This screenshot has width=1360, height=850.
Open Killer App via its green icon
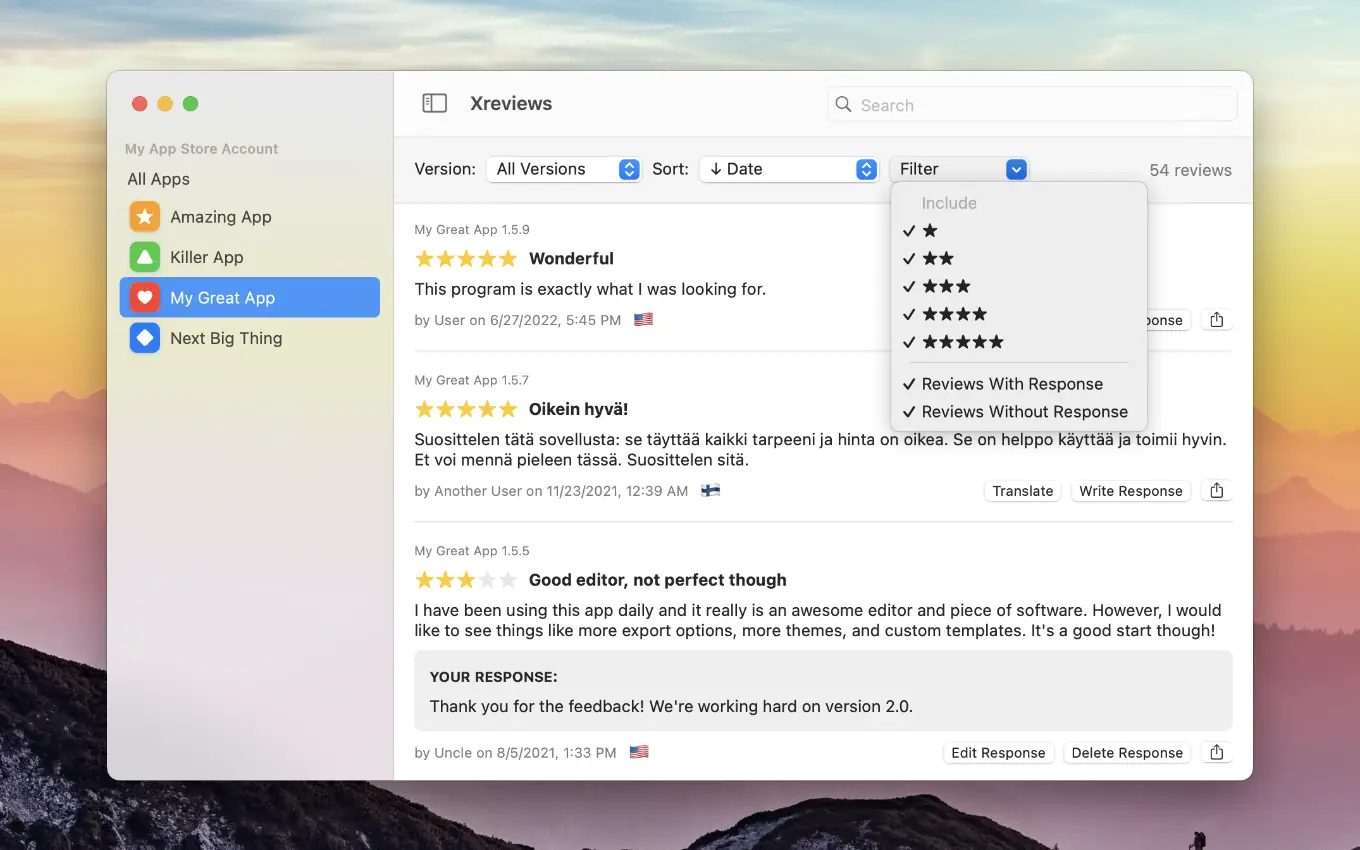(x=144, y=257)
